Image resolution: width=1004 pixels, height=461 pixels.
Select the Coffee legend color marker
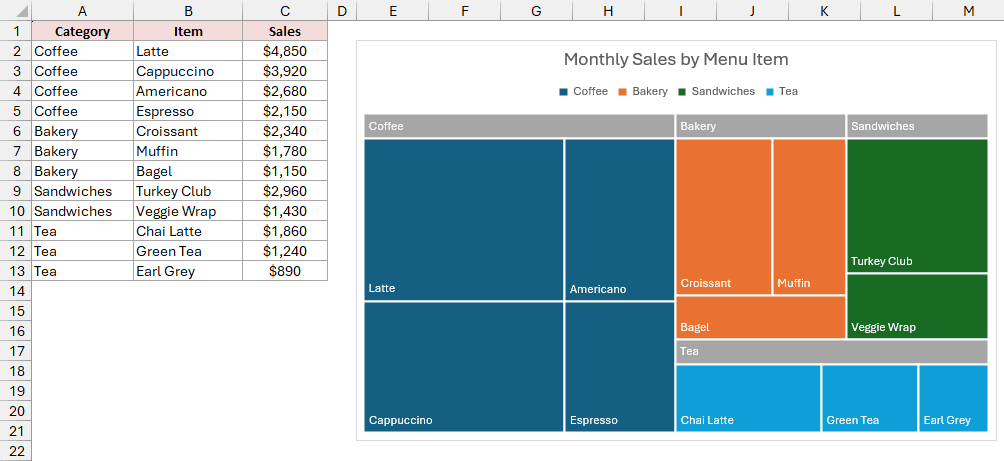tap(563, 92)
